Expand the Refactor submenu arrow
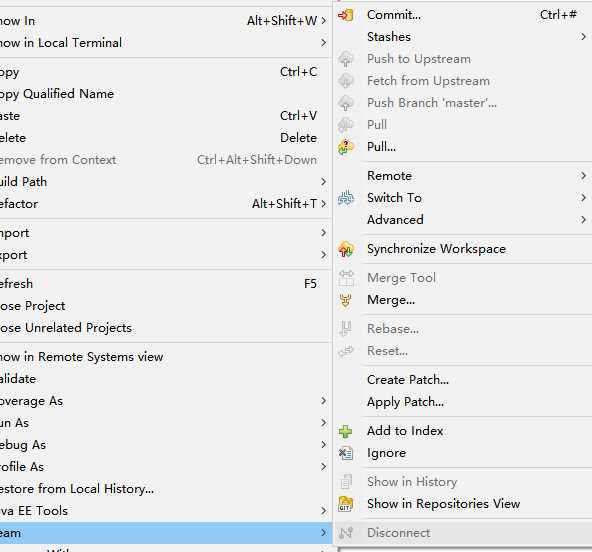 [x=323, y=204]
